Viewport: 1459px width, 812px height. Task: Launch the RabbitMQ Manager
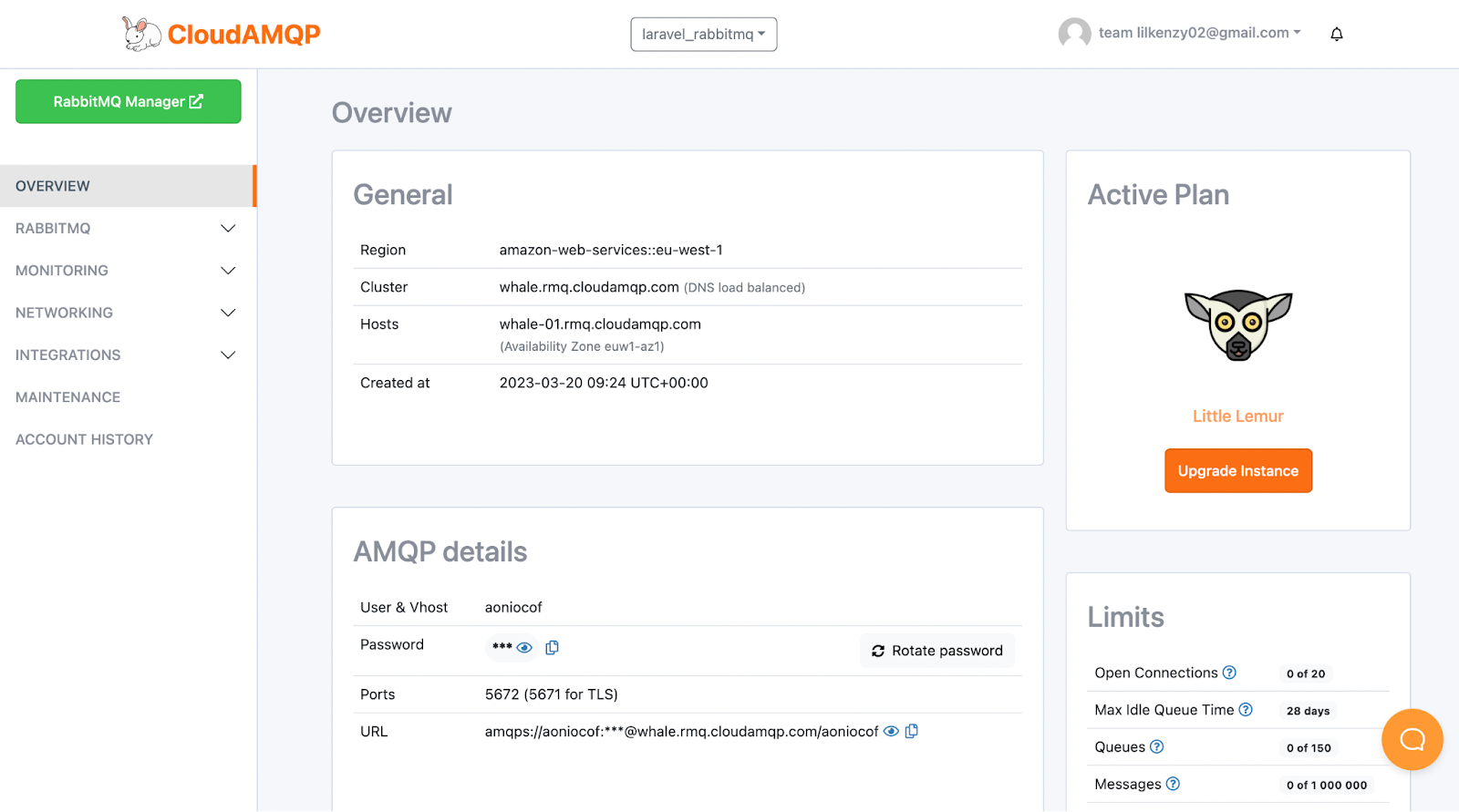tap(129, 101)
